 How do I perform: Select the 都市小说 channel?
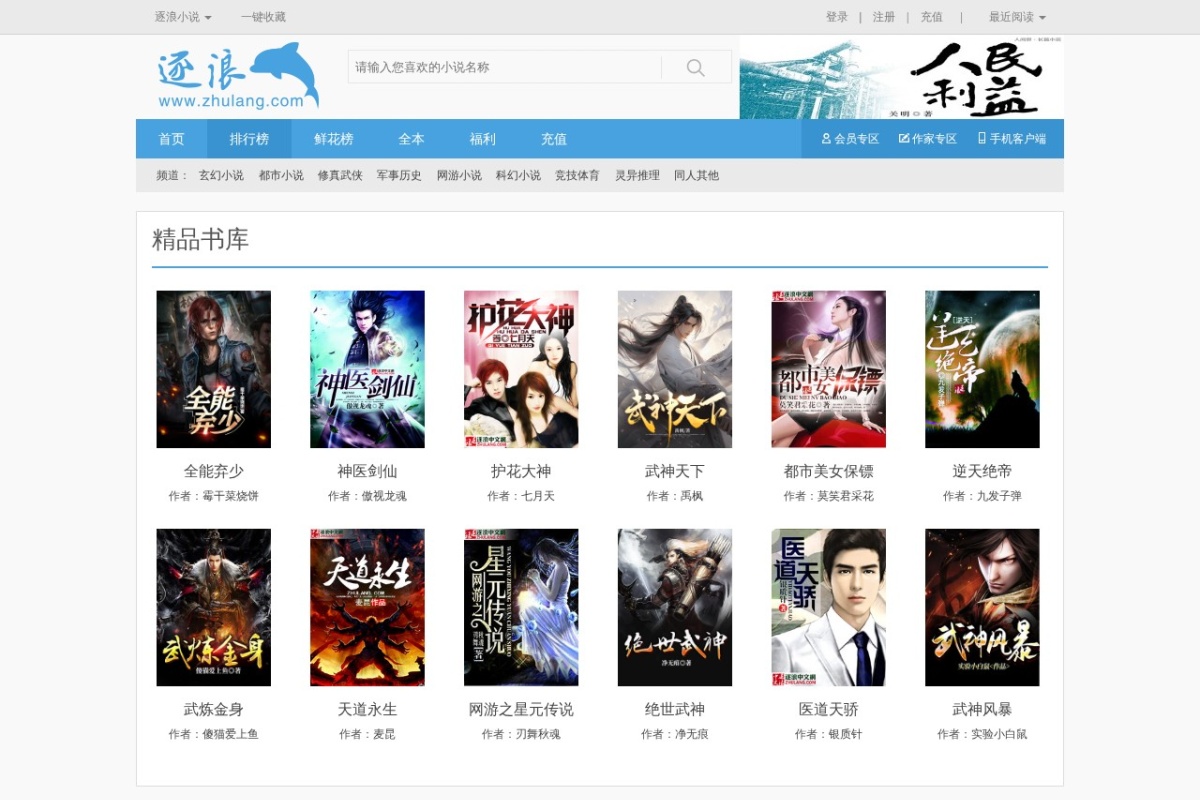click(281, 175)
